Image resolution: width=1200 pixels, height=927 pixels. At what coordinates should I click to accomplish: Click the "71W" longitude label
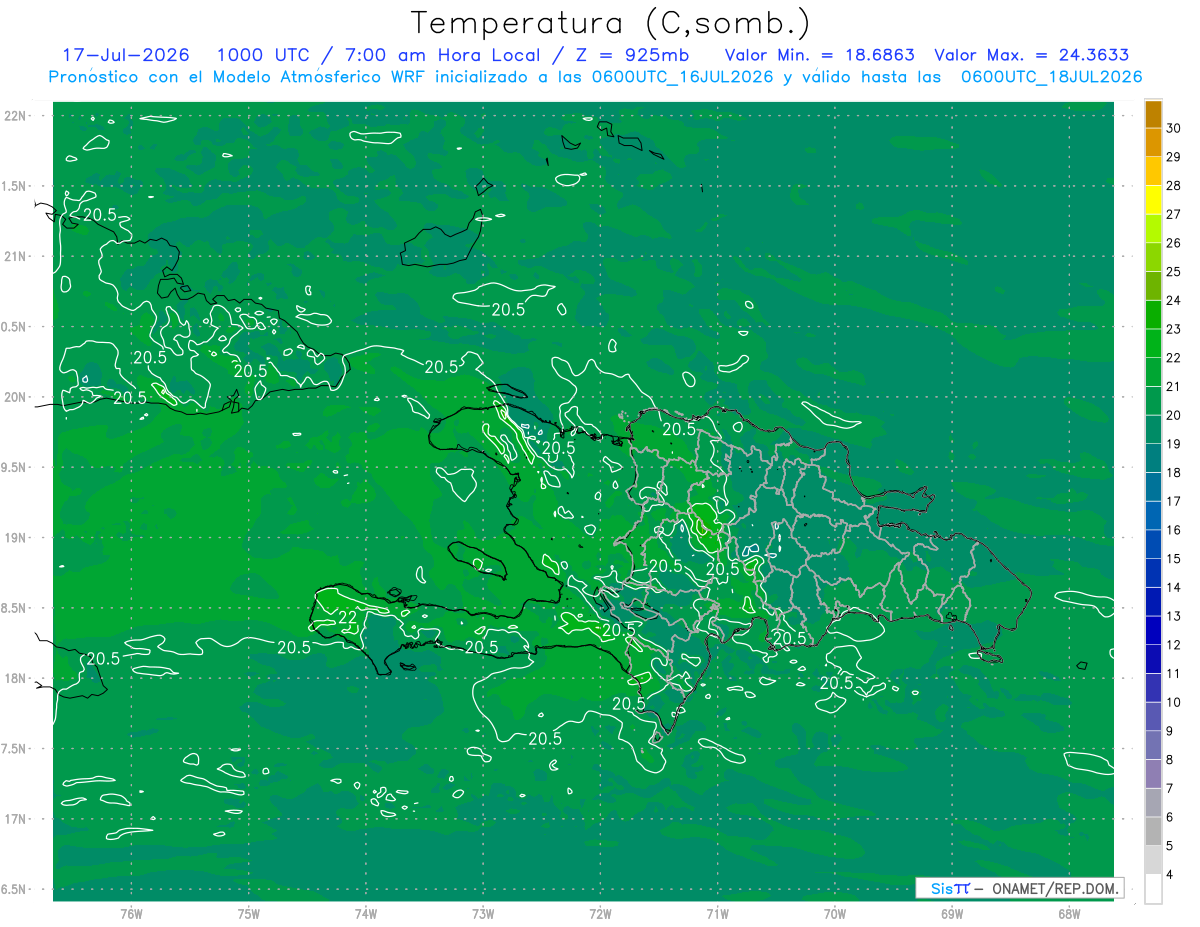point(717,914)
